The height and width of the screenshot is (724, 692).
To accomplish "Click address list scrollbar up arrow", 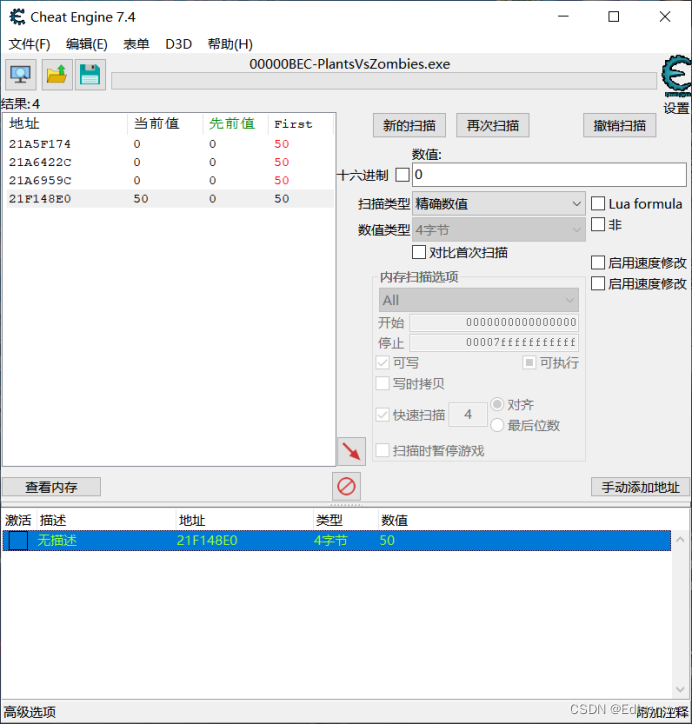I will [680, 539].
